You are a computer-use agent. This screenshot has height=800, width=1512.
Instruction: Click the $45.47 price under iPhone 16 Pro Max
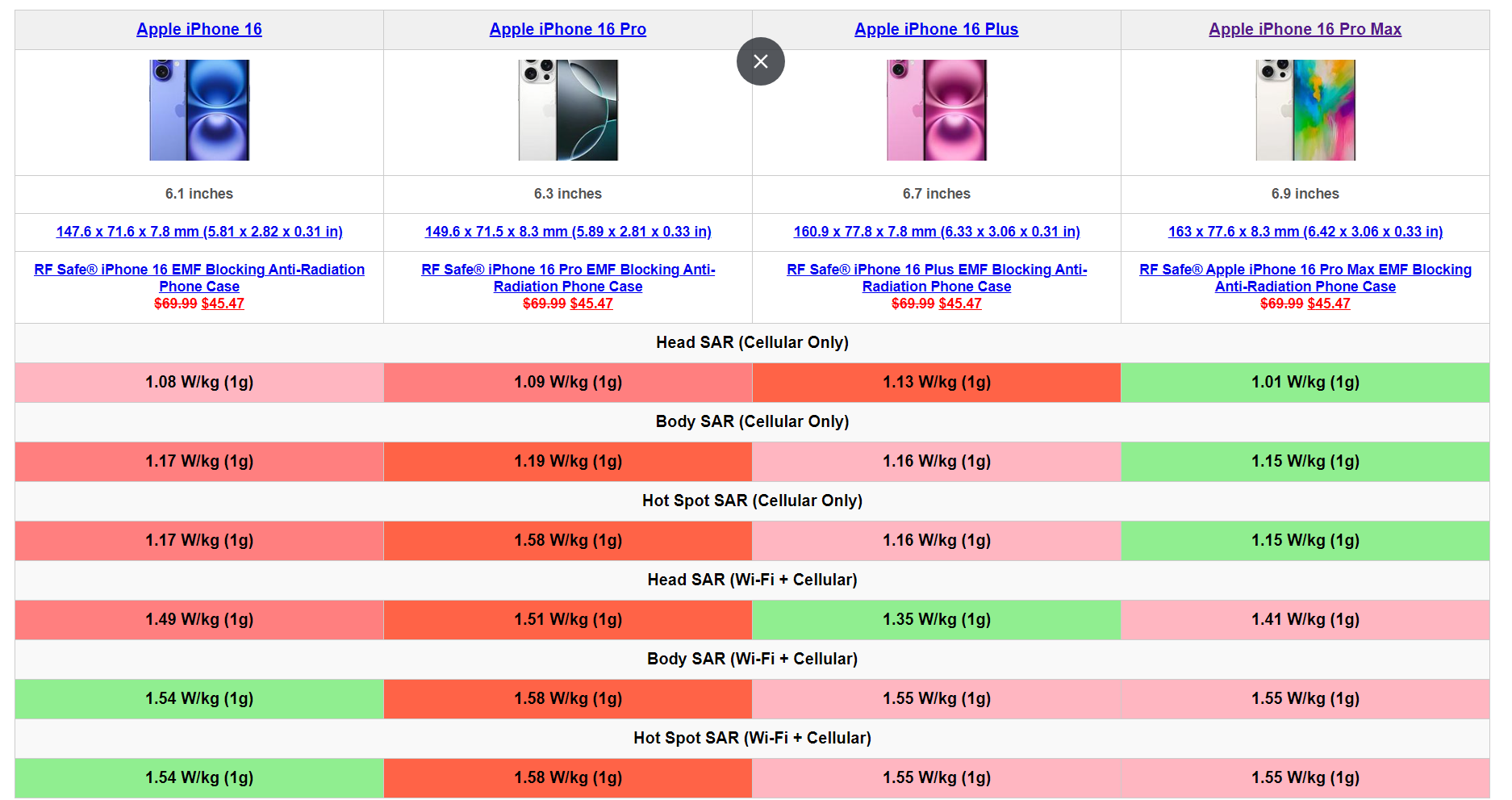tap(1328, 304)
